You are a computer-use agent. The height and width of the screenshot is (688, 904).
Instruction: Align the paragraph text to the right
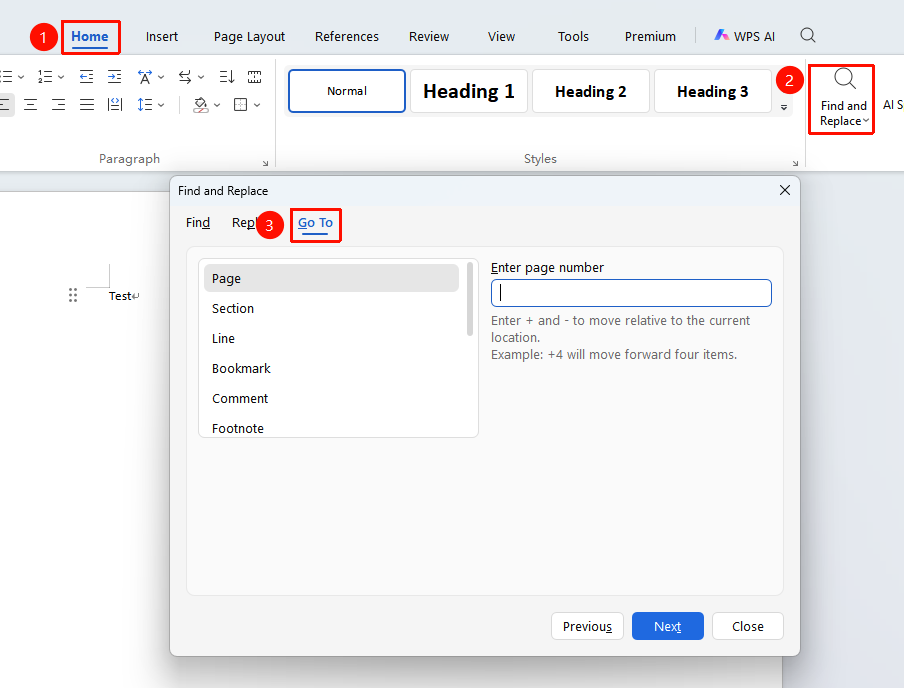(x=58, y=104)
